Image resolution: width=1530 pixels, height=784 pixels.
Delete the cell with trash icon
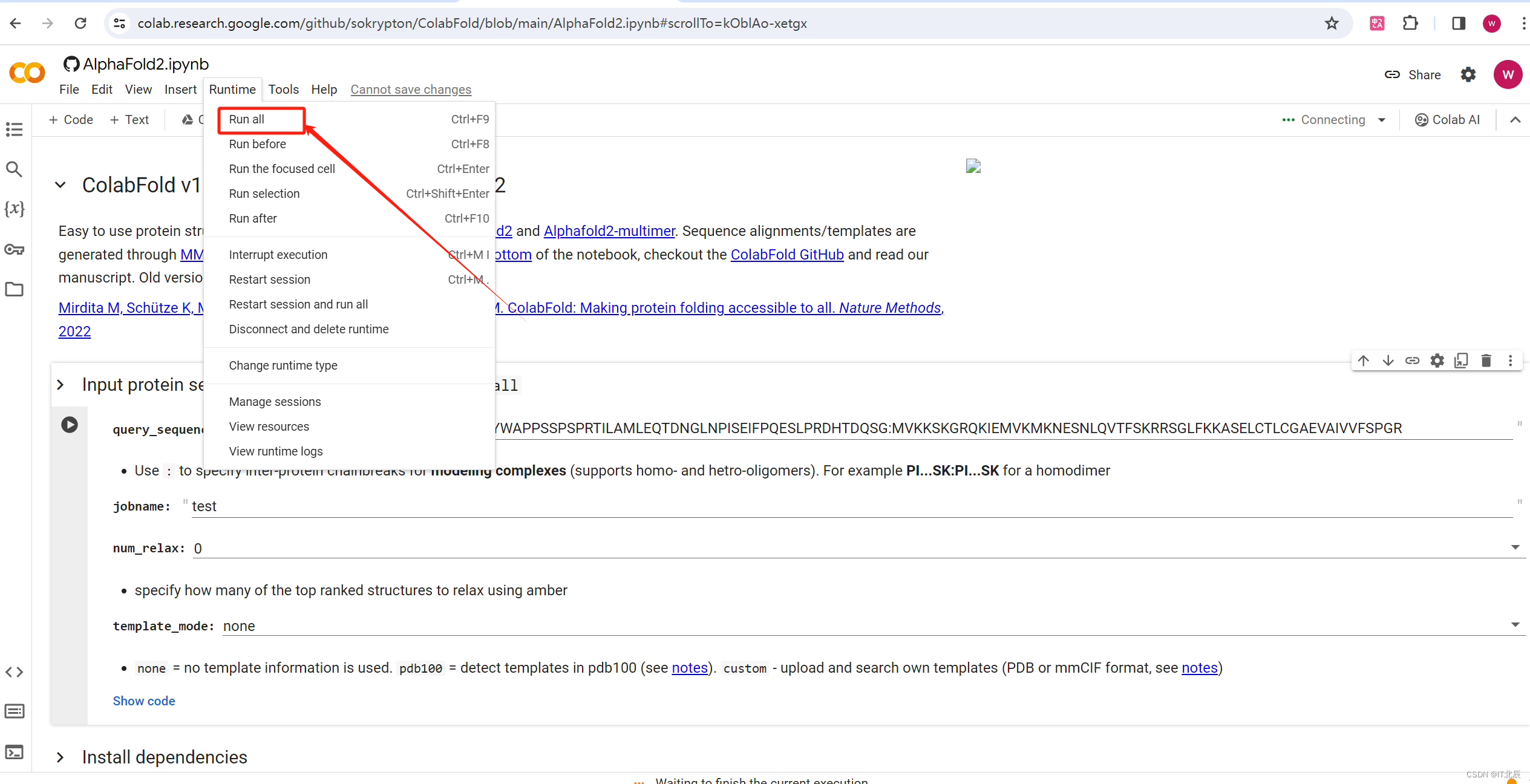[1486, 361]
